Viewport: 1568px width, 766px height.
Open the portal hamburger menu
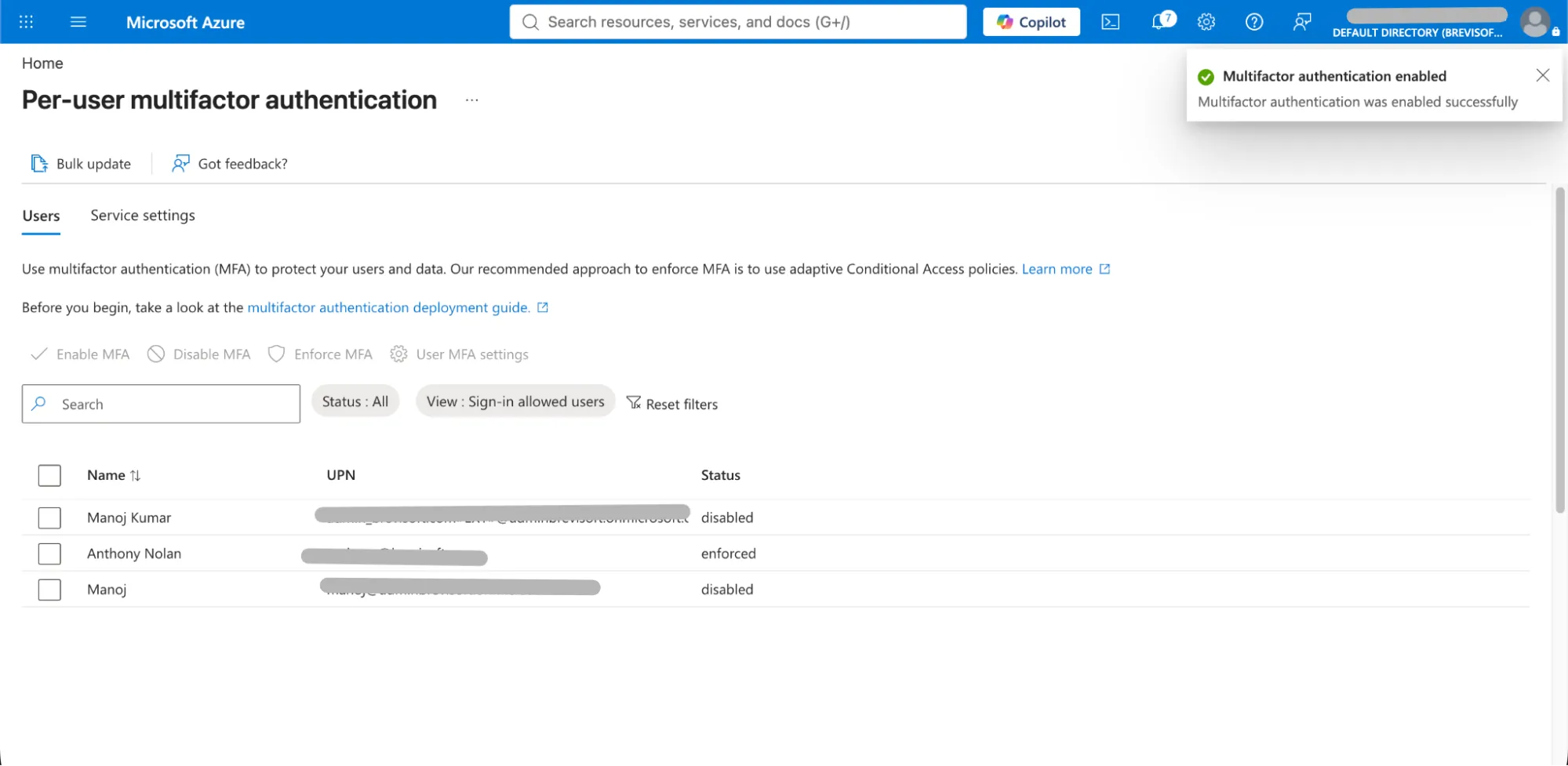click(x=78, y=22)
